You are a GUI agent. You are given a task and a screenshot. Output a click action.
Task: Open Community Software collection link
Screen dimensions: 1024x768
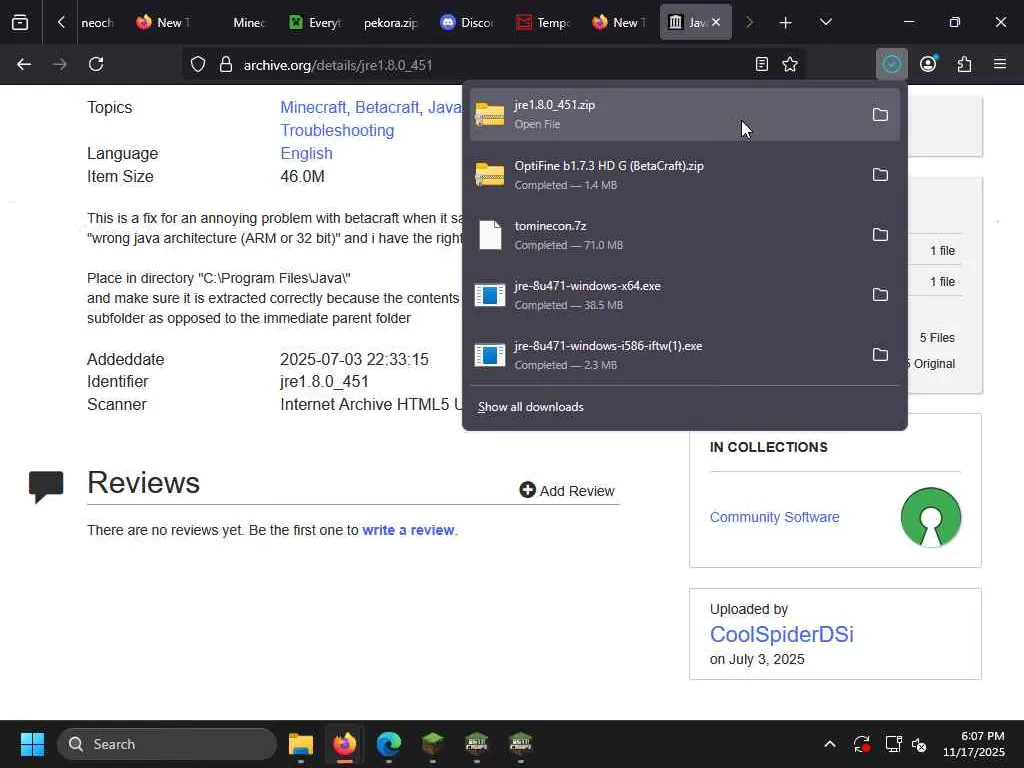775,517
